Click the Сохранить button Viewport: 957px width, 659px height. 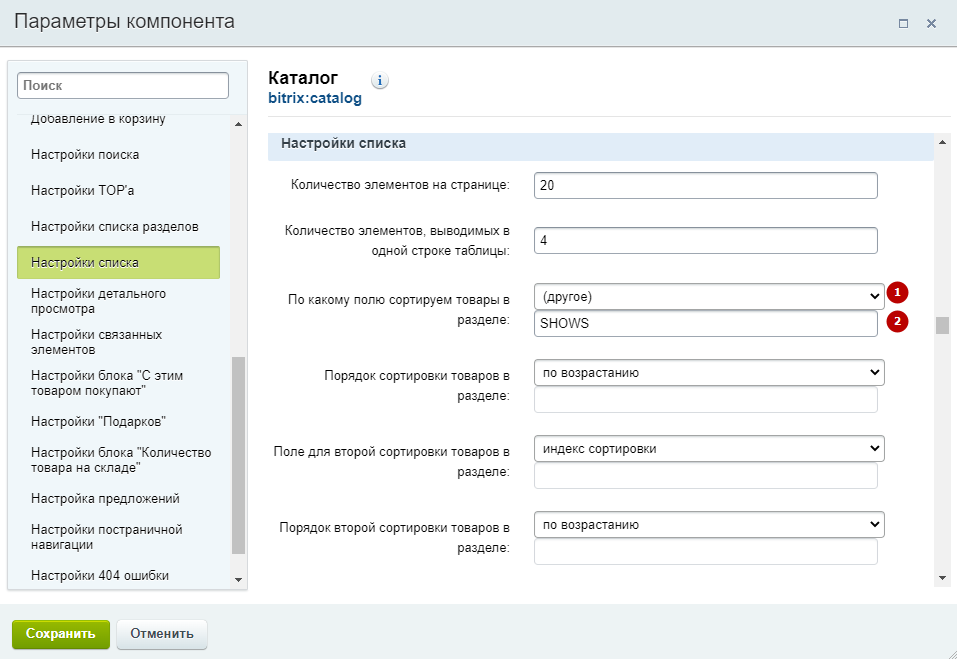point(61,633)
